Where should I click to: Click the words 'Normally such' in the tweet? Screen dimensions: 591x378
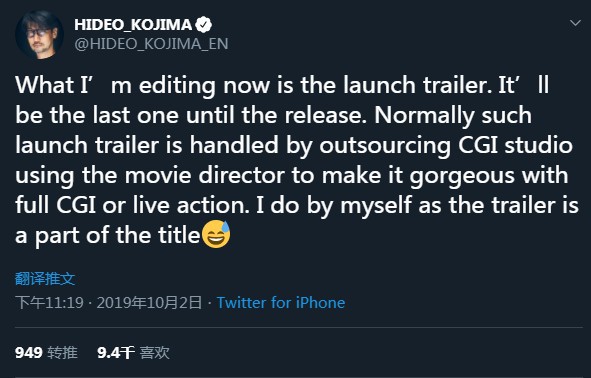(453, 115)
